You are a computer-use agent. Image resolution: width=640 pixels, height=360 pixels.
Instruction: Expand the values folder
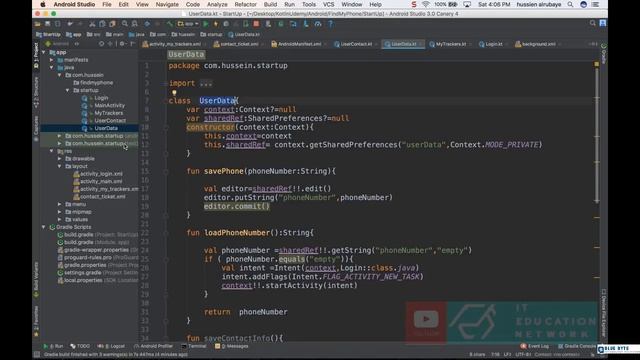60,220
